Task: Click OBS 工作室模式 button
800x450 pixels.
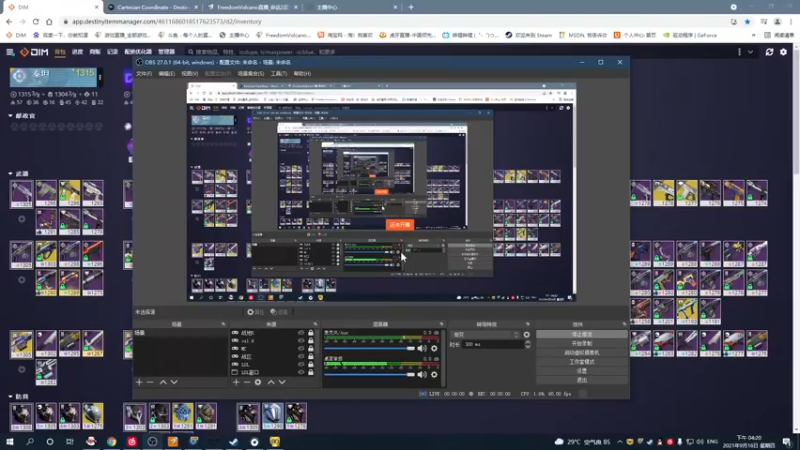Action: point(582,362)
